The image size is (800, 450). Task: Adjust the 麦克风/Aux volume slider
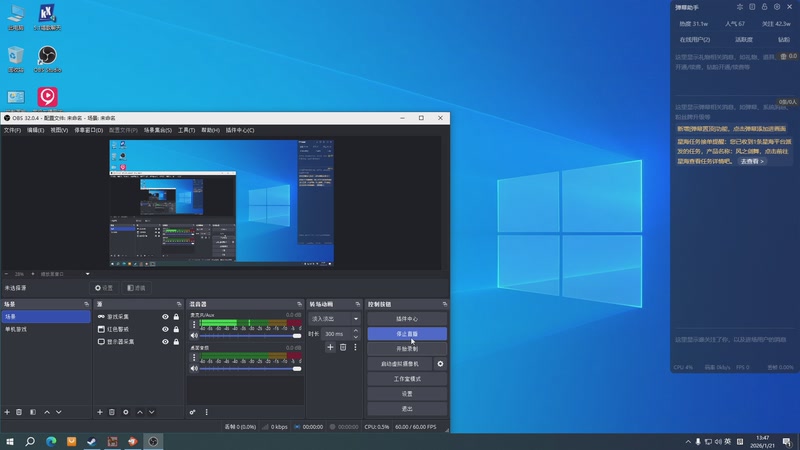[251, 336]
